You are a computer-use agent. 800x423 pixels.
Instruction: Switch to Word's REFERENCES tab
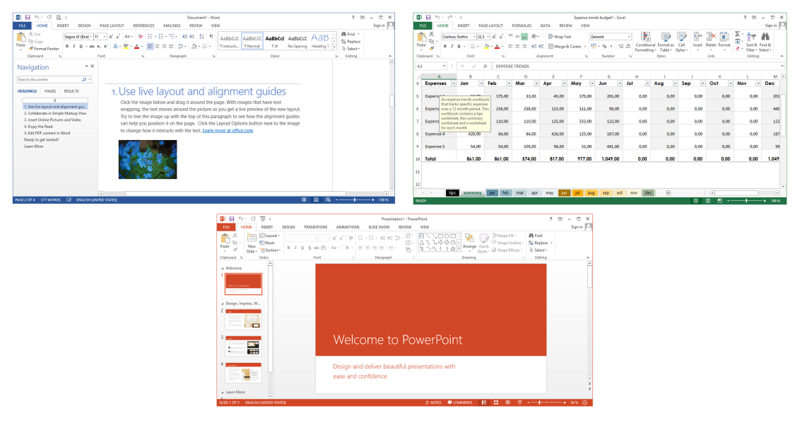pos(144,26)
